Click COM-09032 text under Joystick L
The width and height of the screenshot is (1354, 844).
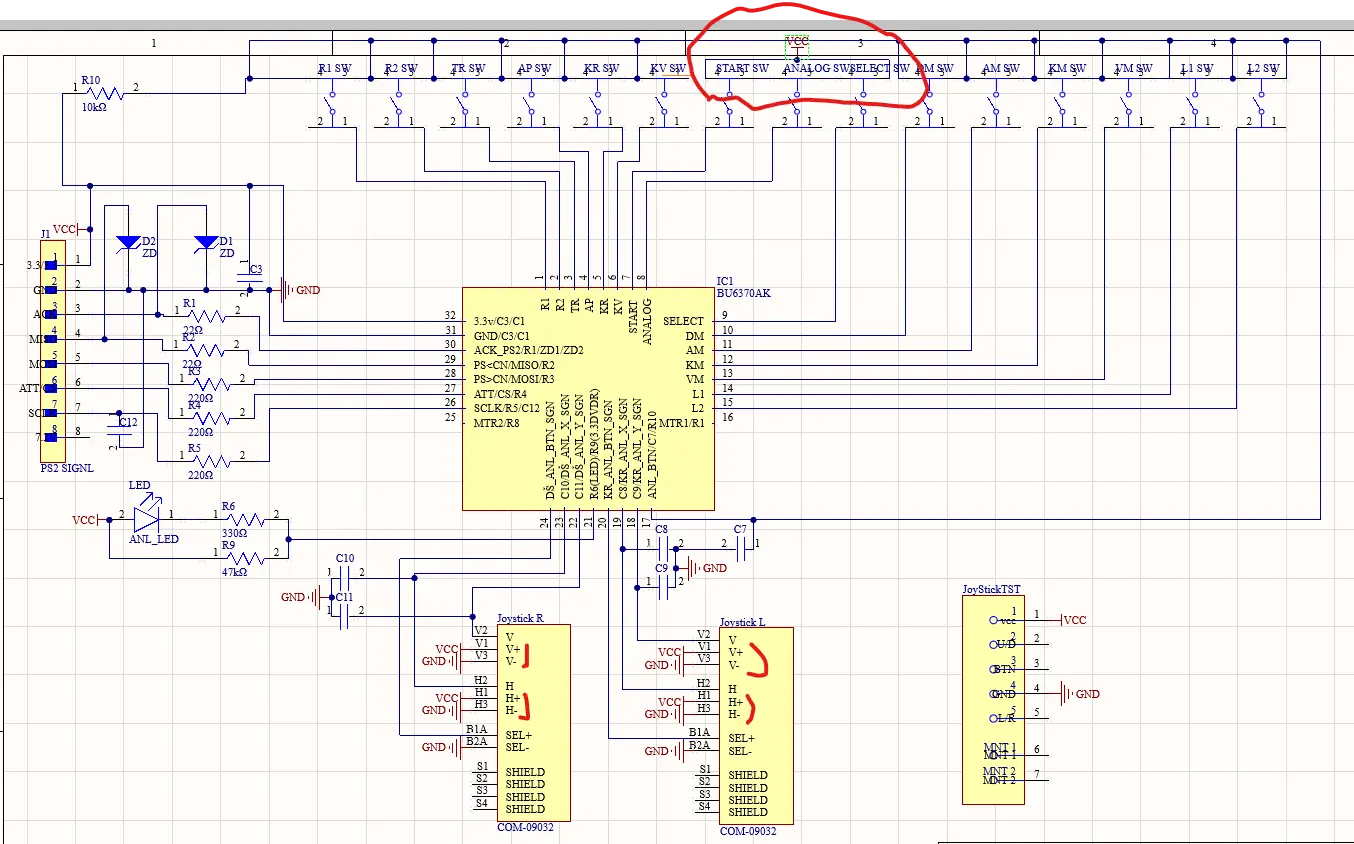pyautogui.click(x=748, y=831)
